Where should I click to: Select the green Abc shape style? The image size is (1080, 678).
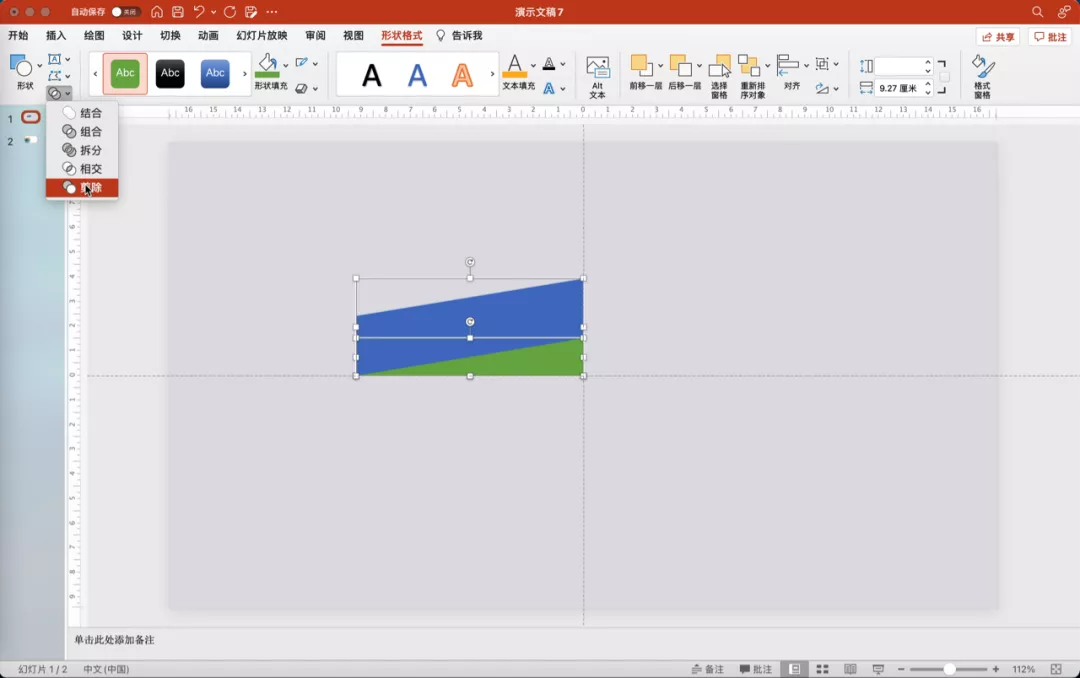pyautogui.click(x=125, y=73)
